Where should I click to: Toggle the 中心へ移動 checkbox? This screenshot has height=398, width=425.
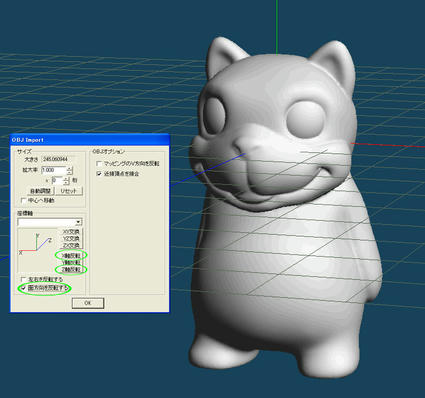pyautogui.click(x=23, y=201)
